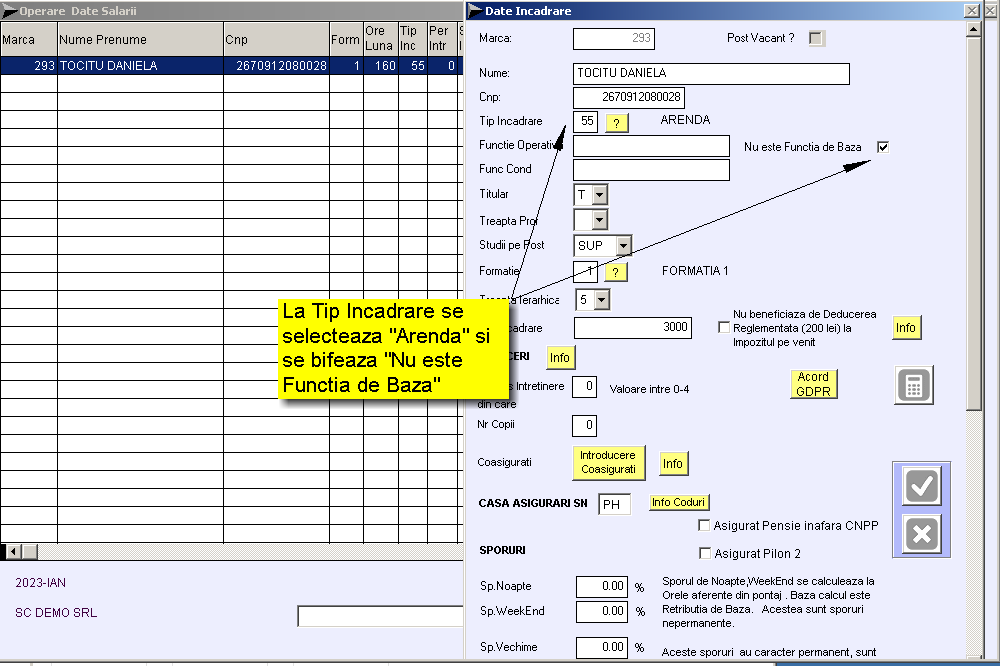Click the question mark next to Formatie
Screen dimensions: 1000x666
616,272
